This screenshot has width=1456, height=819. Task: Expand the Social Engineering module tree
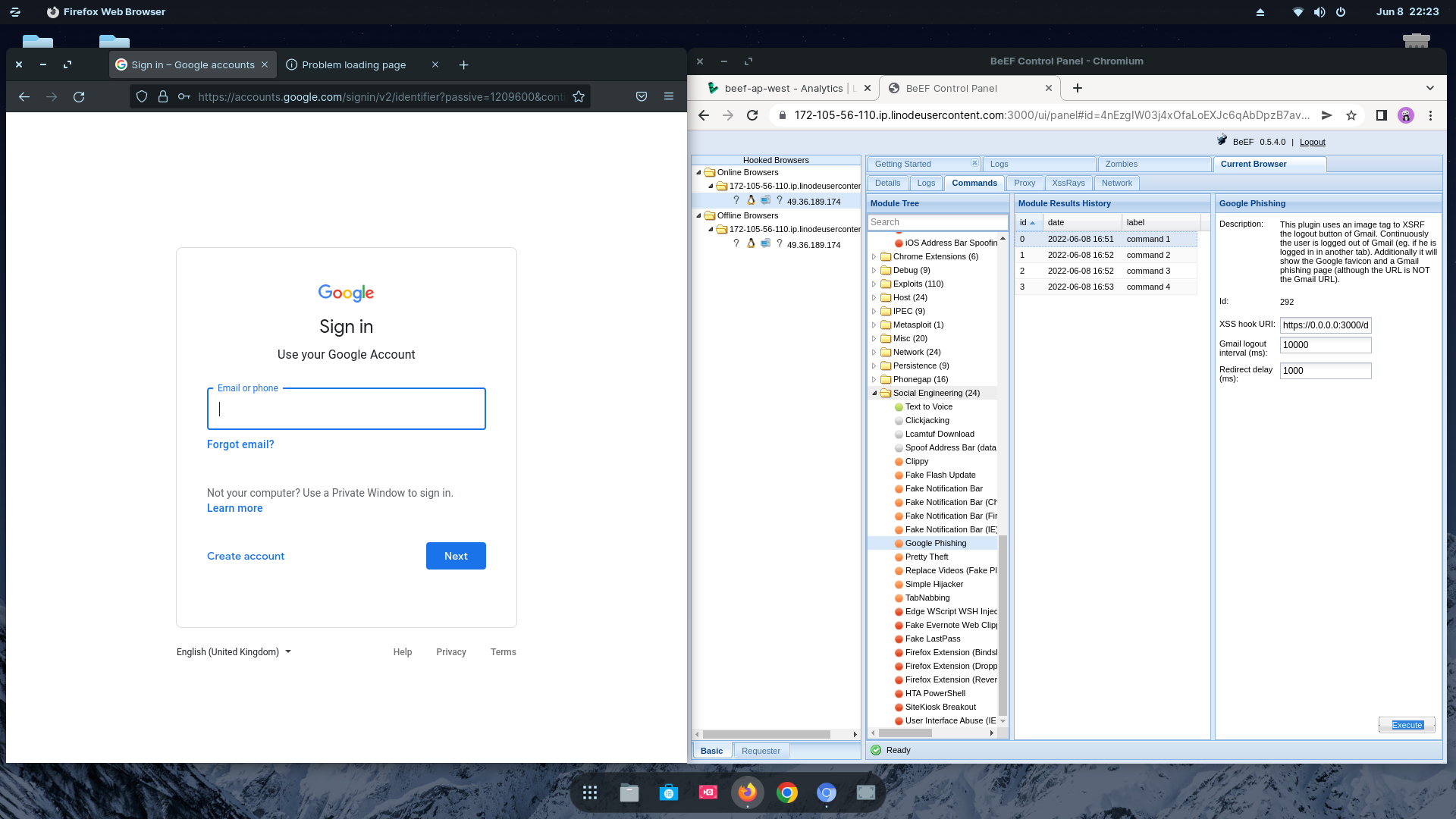point(874,392)
